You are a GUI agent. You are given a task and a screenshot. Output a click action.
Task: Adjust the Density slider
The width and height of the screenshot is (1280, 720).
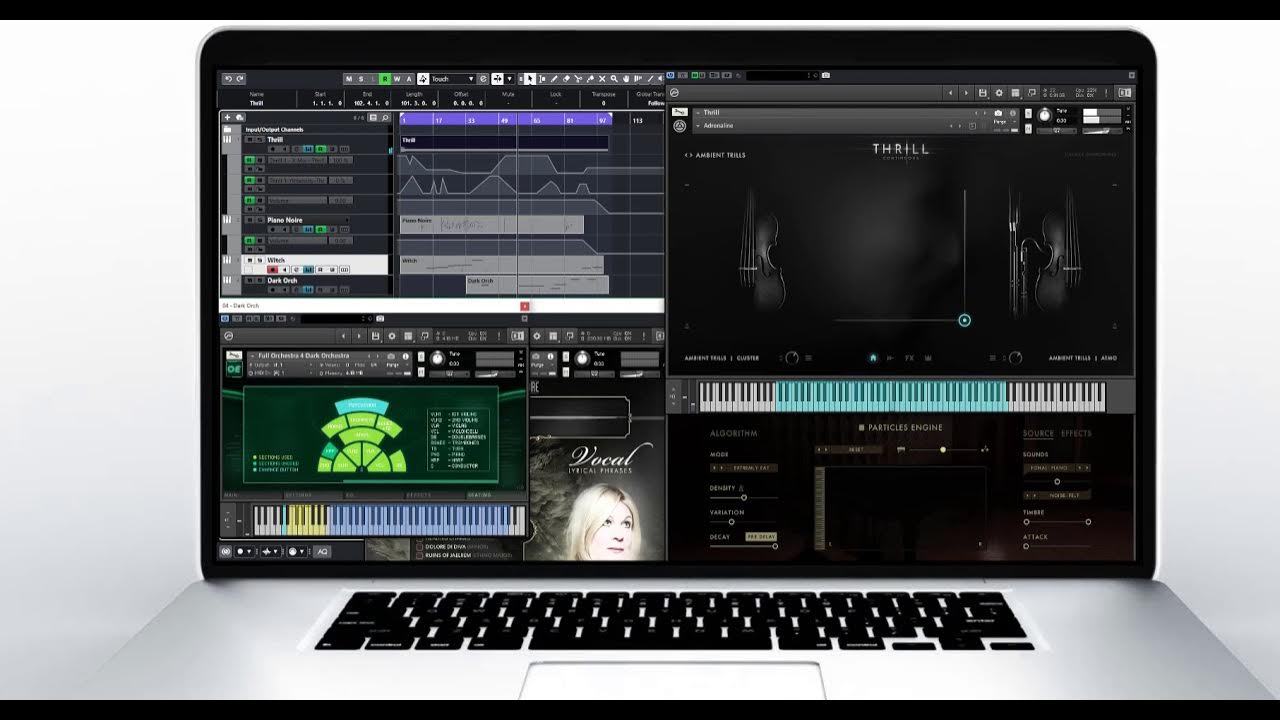744,498
